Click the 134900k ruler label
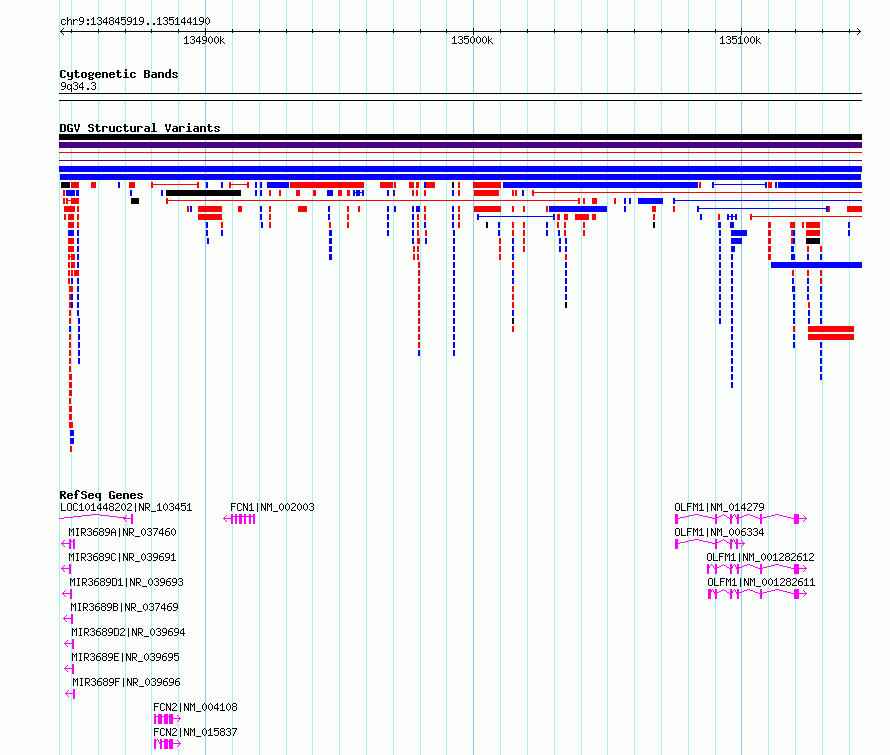Screen dimensions: 890x755 tap(204, 40)
